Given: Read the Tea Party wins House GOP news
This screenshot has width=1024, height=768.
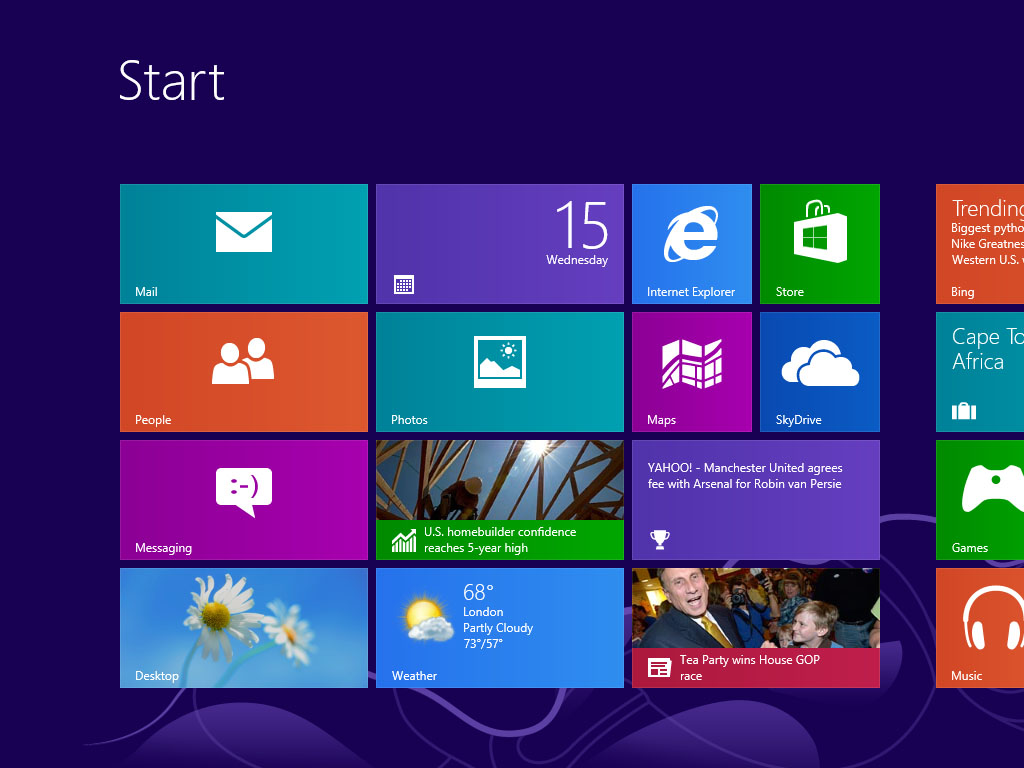Looking at the screenshot, I should tap(755, 667).
